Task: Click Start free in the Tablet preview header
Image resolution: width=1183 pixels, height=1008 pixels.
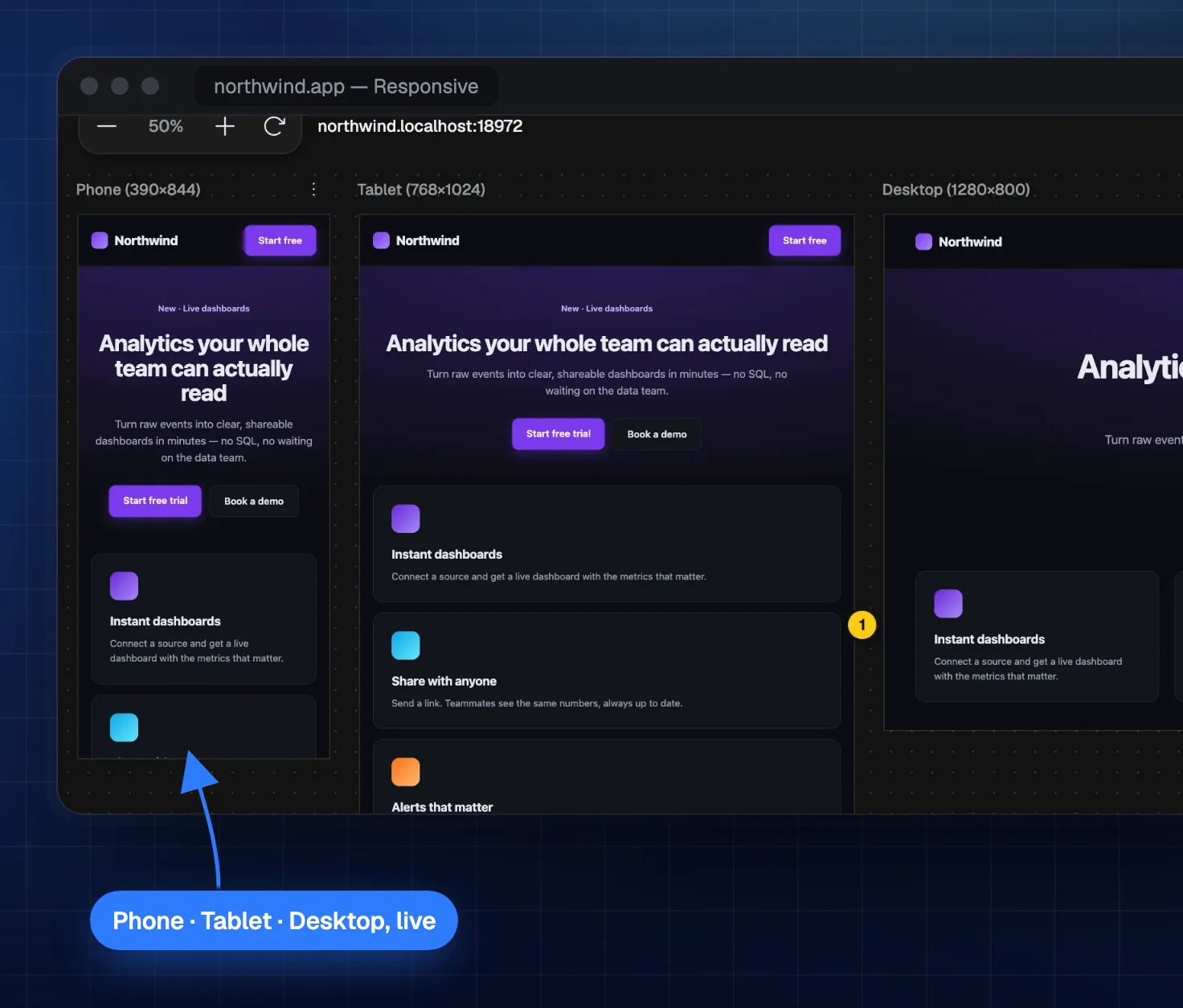Action: click(804, 240)
